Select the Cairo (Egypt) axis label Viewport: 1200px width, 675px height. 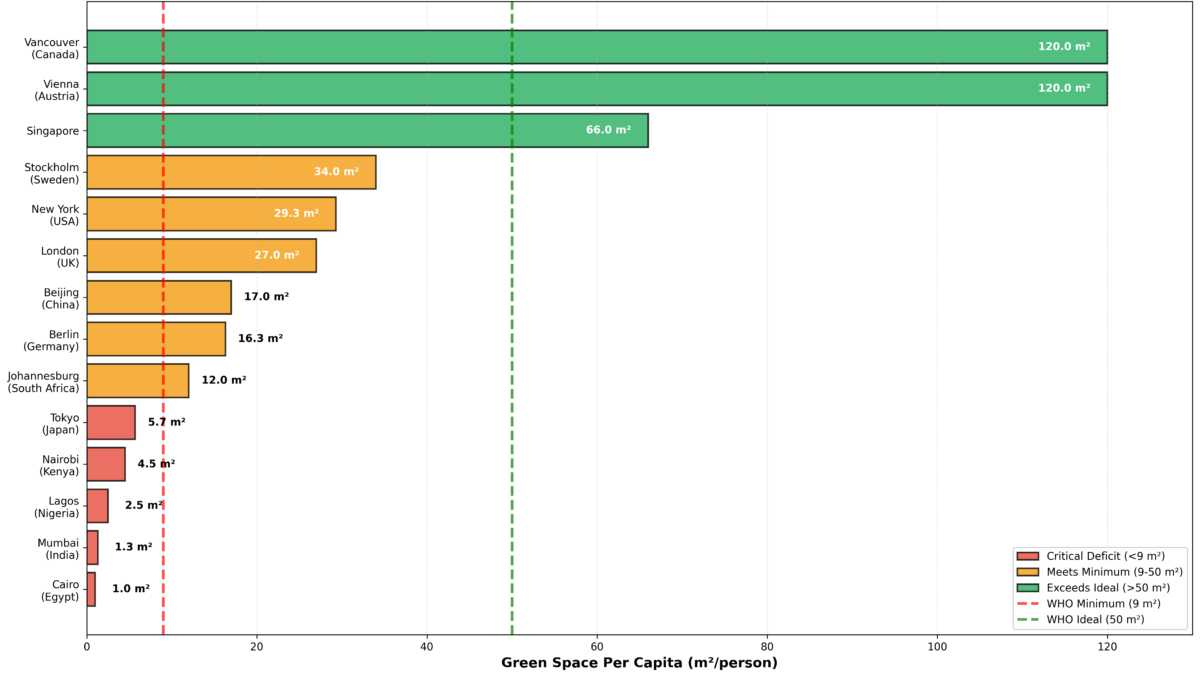pyautogui.click(x=60, y=590)
